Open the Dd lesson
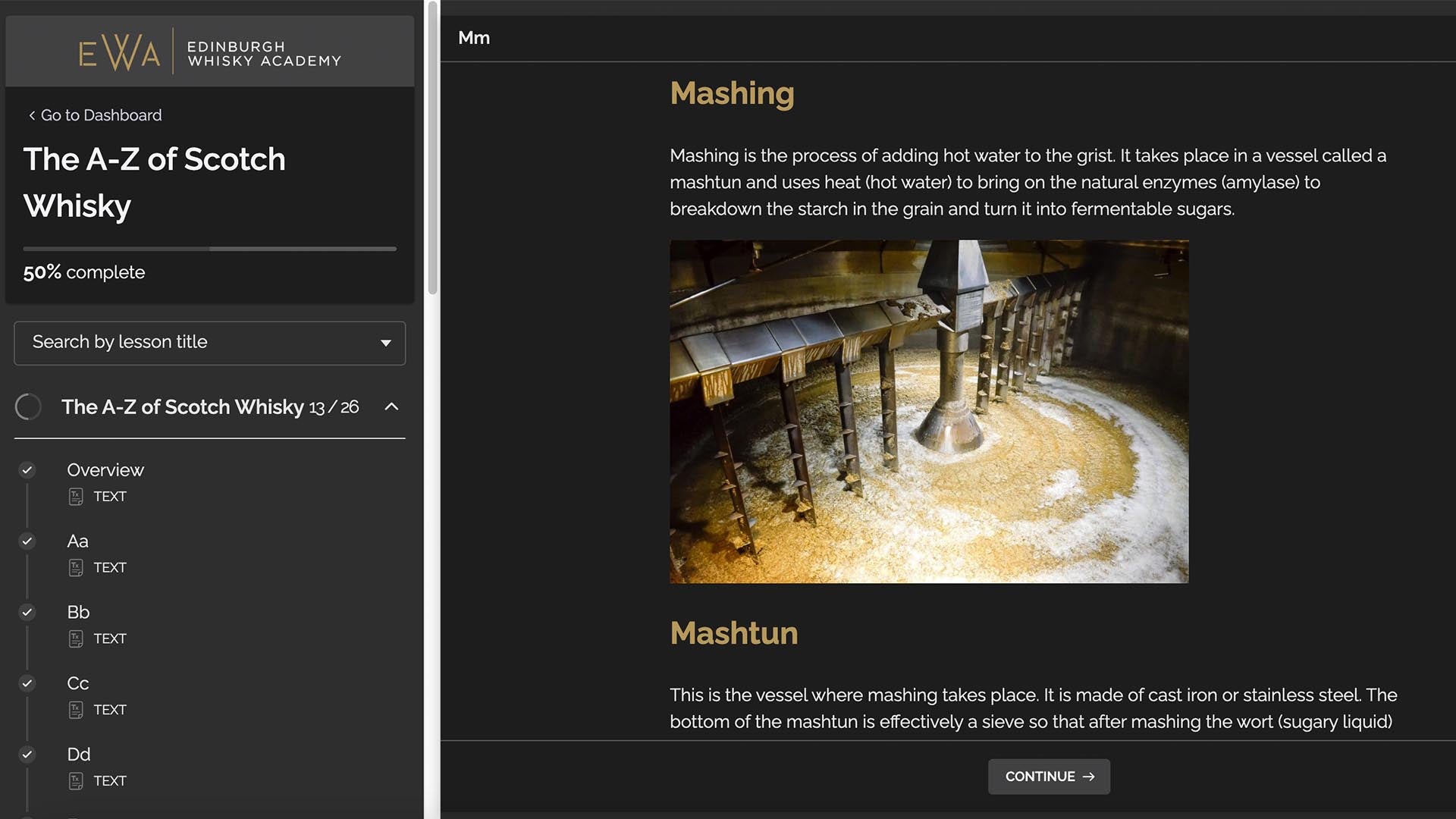The height and width of the screenshot is (819, 1456). click(x=78, y=755)
